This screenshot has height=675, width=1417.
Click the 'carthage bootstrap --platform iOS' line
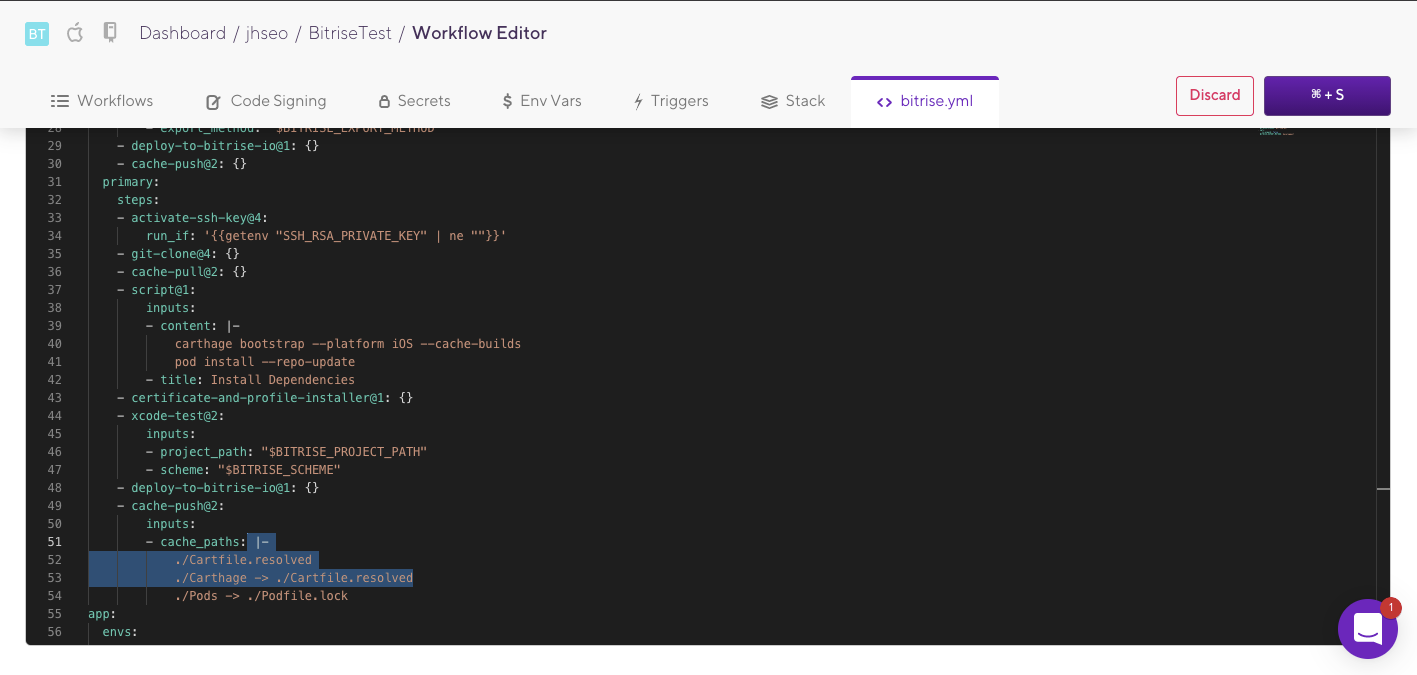(x=348, y=344)
